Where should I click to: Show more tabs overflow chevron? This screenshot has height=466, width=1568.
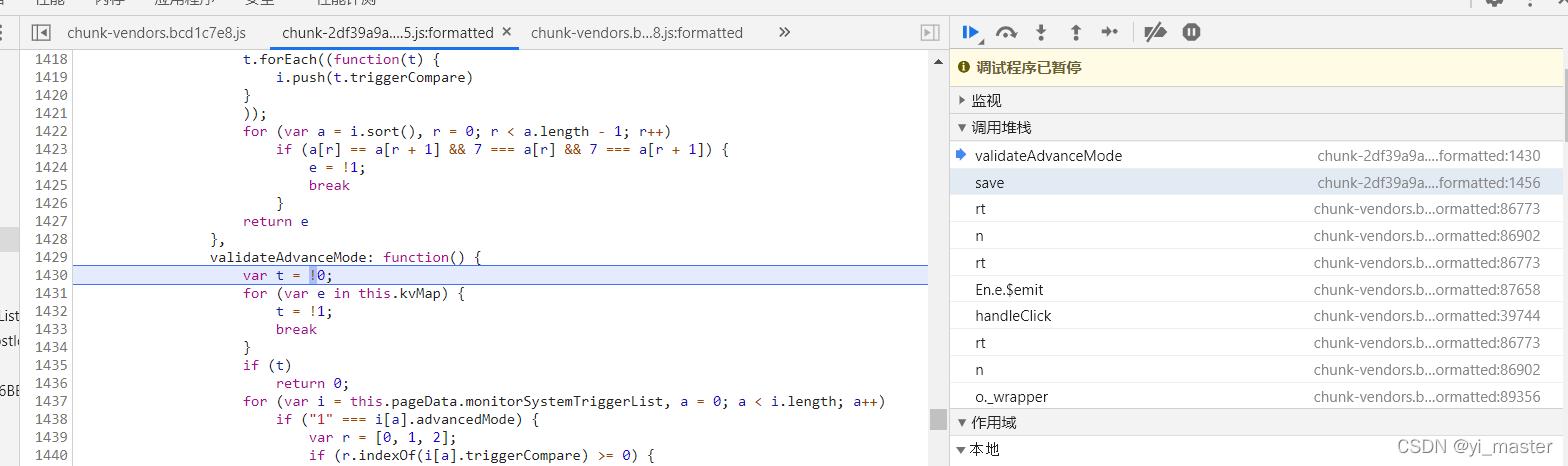[x=784, y=32]
